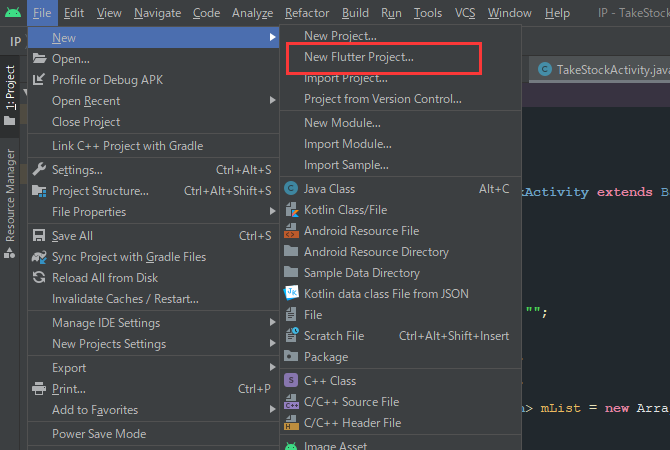The width and height of the screenshot is (670, 450).
Task: Choose Import Module... entry
Action: coord(401,144)
